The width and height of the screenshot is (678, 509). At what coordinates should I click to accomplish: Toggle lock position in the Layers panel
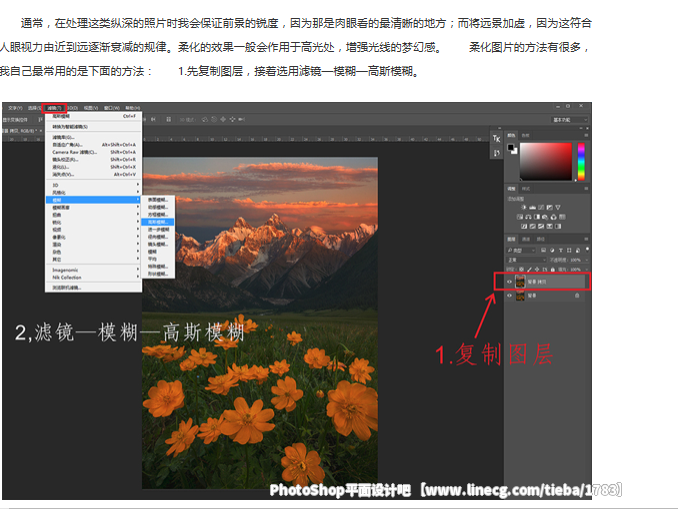537,269
